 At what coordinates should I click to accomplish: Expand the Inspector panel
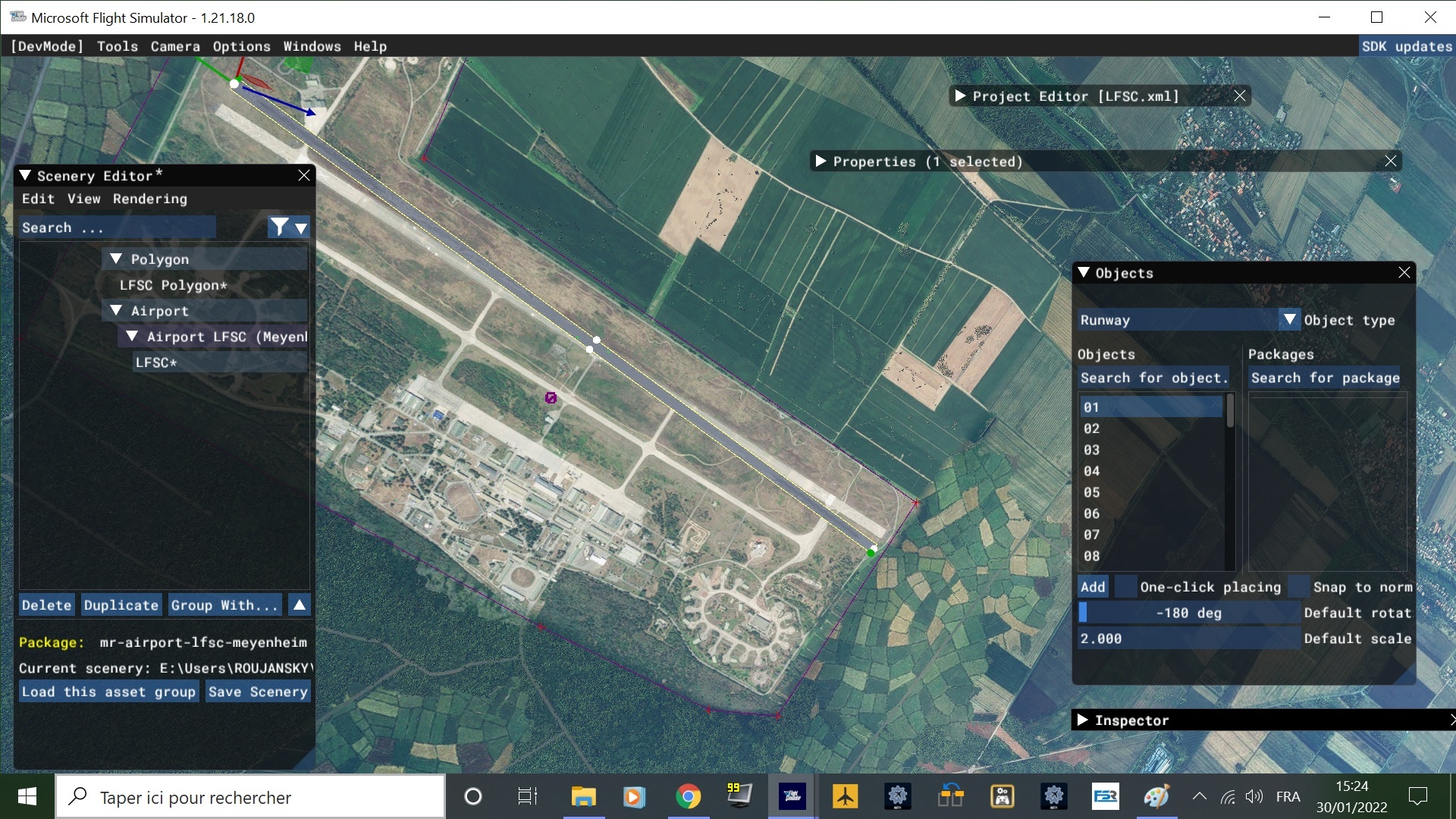(1083, 720)
